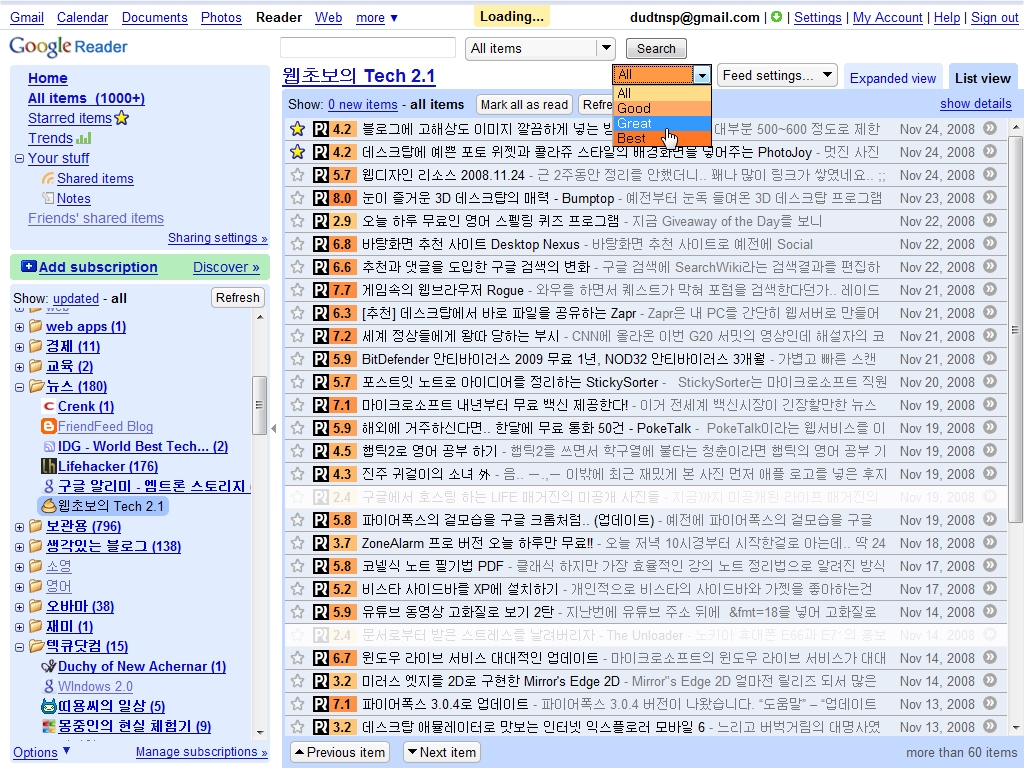The height and width of the screenshot is (768, 1024).
Task: Click the 구글 알리미 feed favicon
Action: [48, 486]
